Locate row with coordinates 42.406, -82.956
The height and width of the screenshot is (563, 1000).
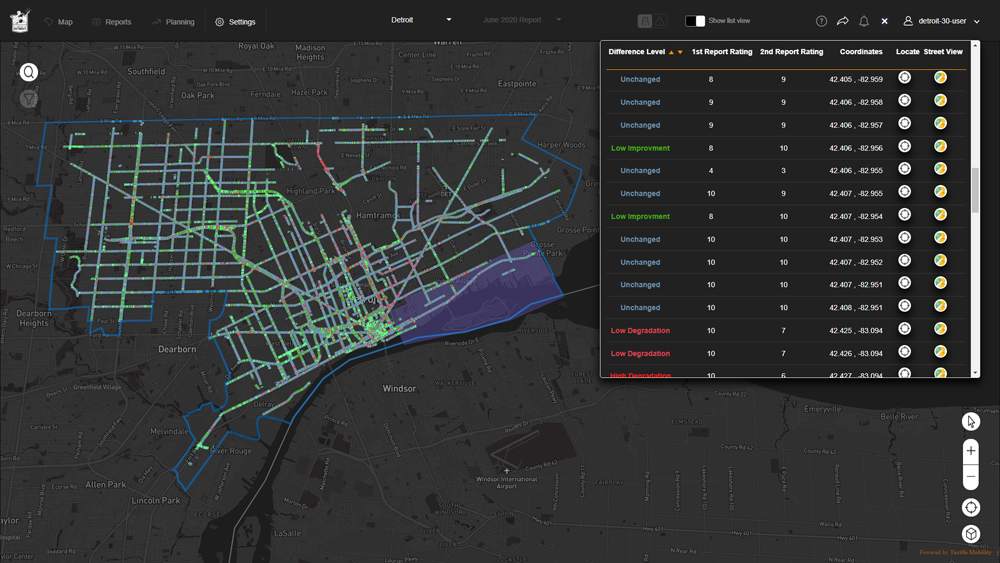[x=904, y=146]
